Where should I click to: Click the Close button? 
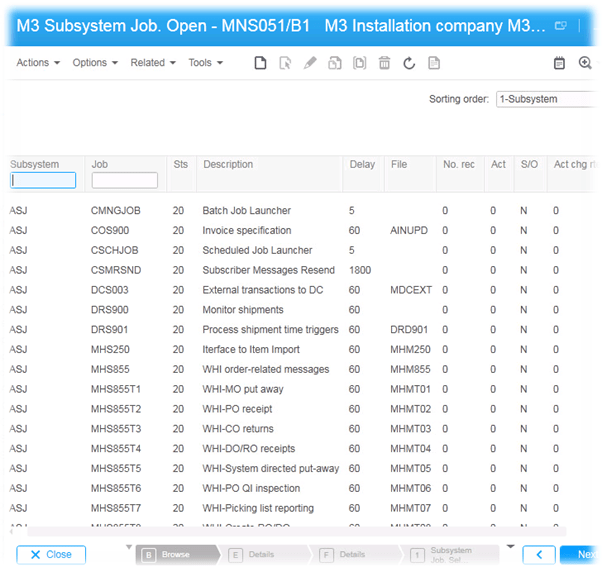51,554
